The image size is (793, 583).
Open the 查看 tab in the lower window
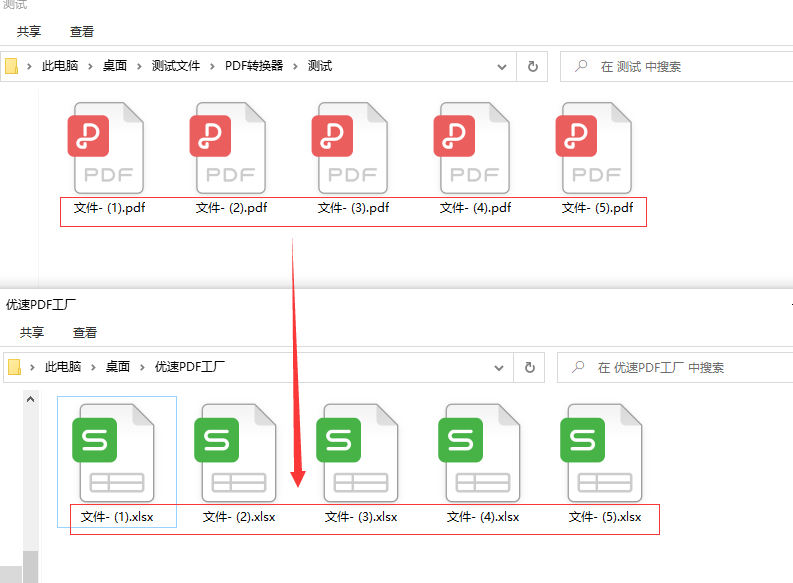pos(85,332)
